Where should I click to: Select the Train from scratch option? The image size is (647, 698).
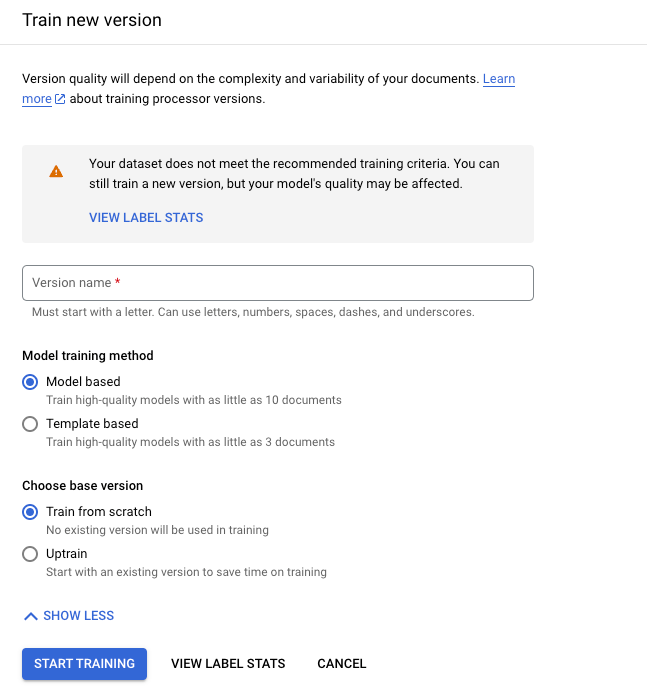pos(30,512)
